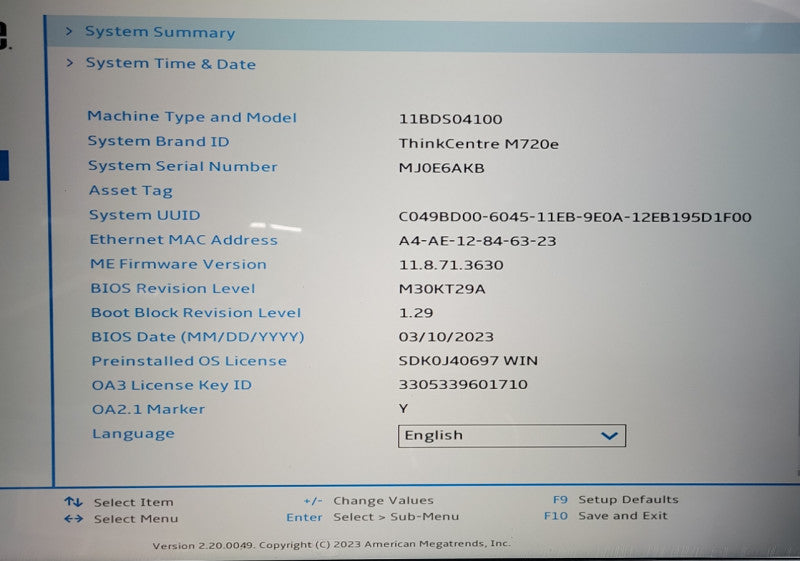Select the BIOS Date (MM/DD/YYYY) label
This screenshot has height=561, width=800.
pos(197,337)
